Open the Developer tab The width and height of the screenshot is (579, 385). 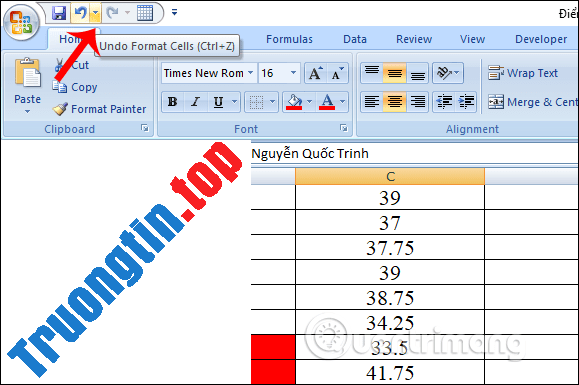541,39
